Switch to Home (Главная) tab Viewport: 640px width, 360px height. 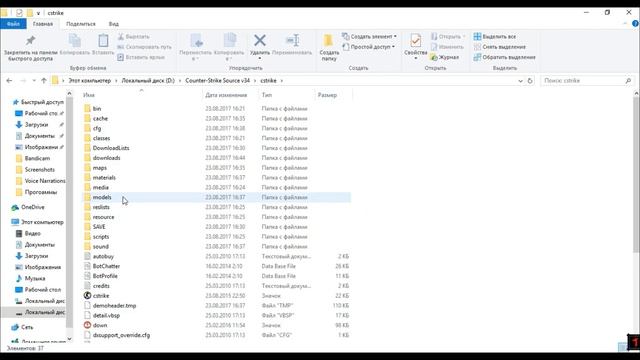[43, 24]
